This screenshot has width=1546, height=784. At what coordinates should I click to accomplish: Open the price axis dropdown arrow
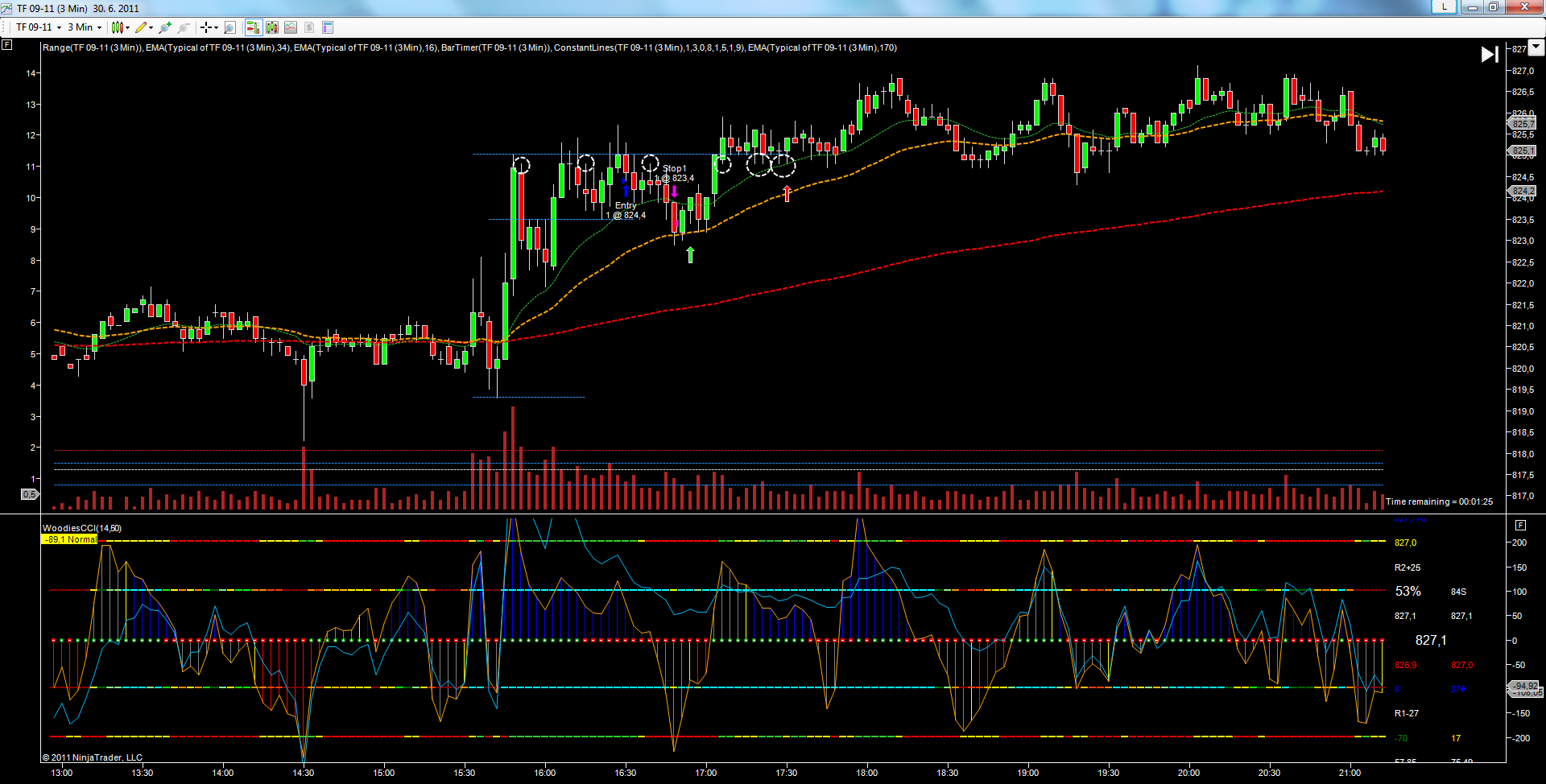pyautogui.click(x=1536, y=47)
